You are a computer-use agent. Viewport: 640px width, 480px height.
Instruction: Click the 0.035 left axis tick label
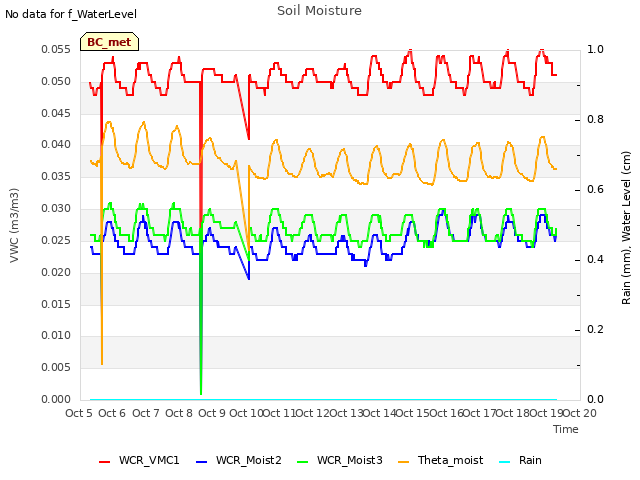point(56,177)
